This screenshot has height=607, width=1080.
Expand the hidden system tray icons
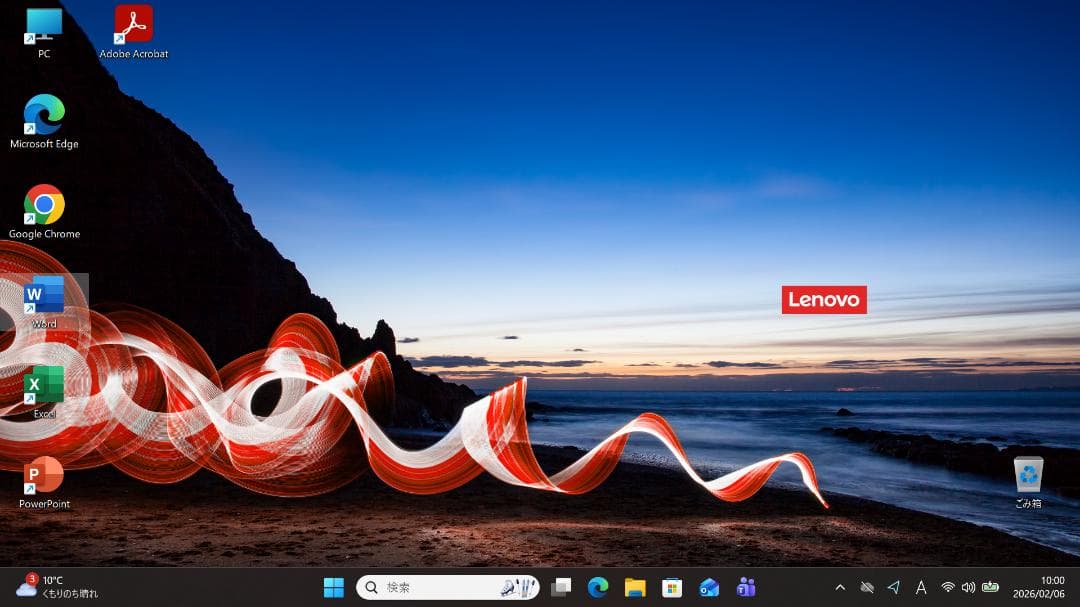[x=840, y=588]
